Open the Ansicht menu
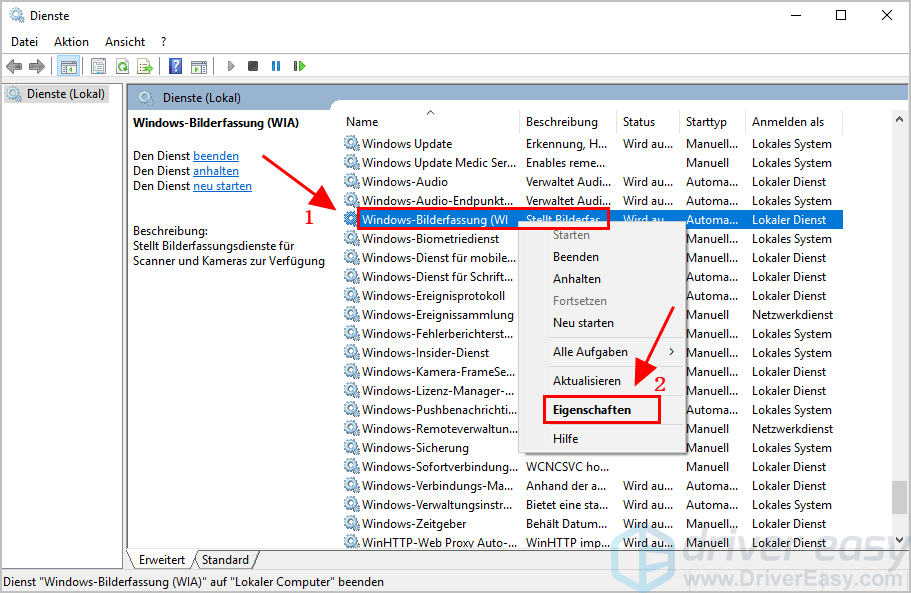The width and height of the screenshot is (911, 593). point(125,42)
